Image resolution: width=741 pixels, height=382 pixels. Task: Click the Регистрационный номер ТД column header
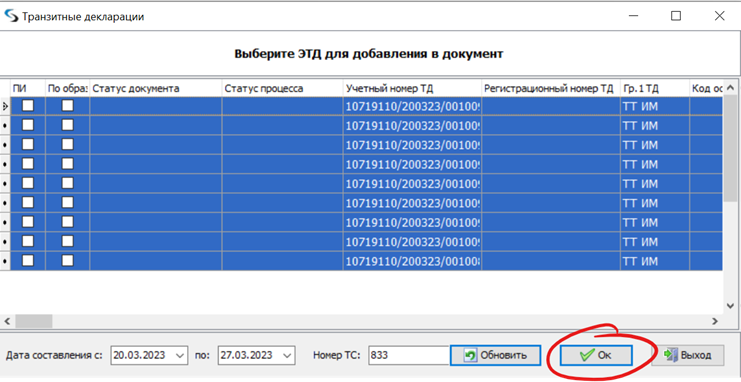coord(551,88)
